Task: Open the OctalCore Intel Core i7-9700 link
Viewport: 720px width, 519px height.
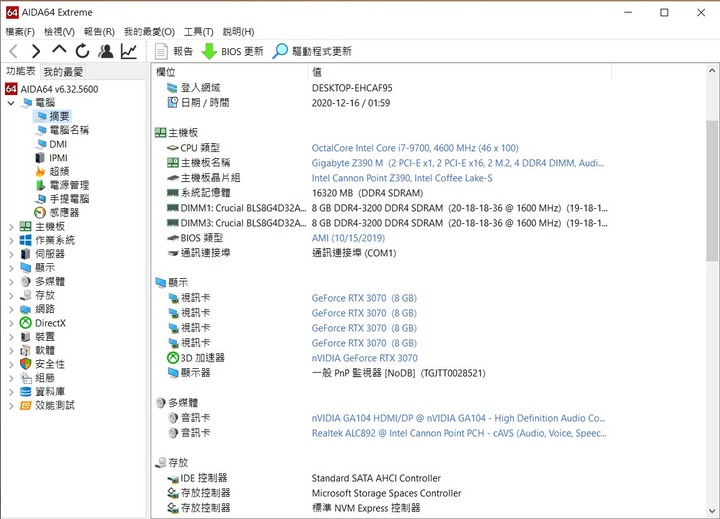Action: (415, 148)
